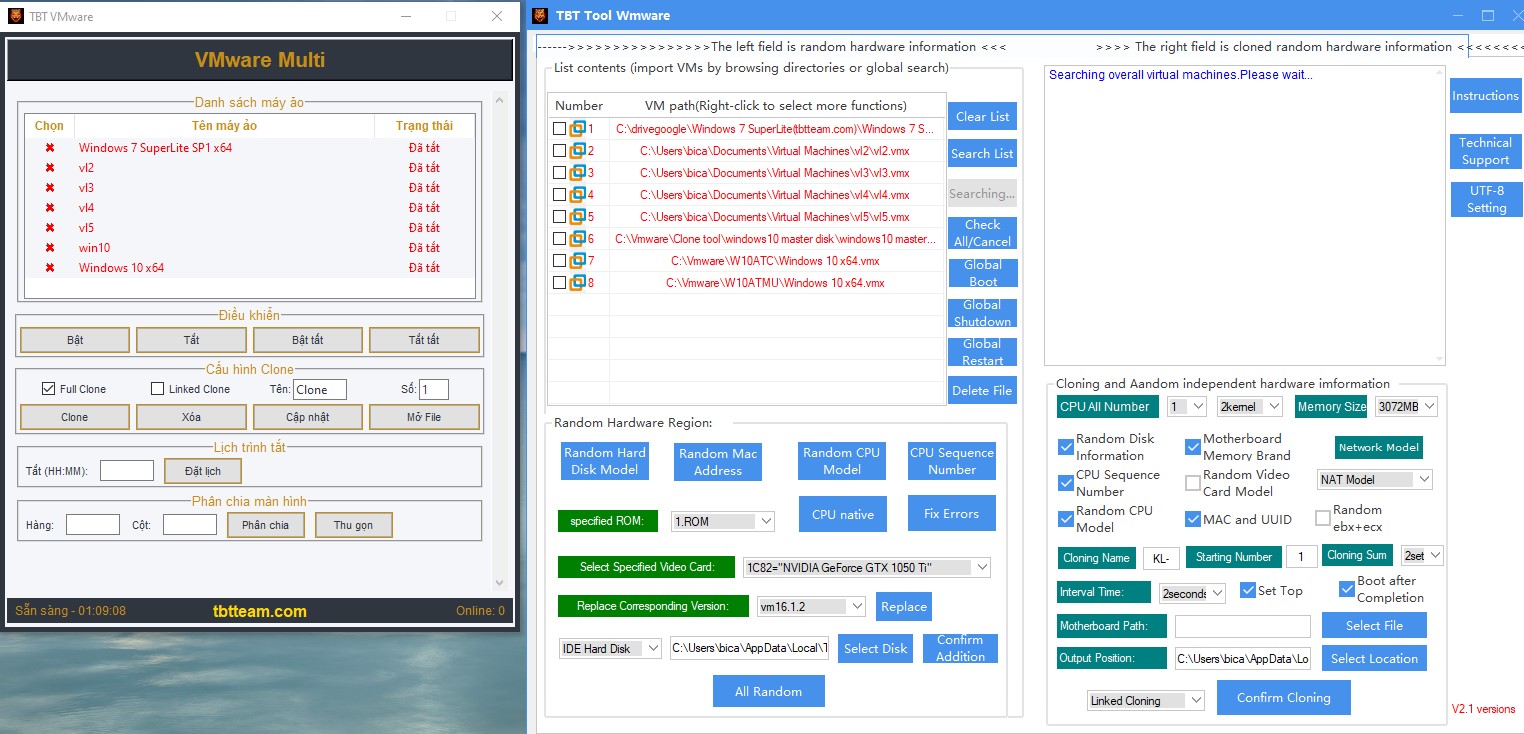Open the Linked Cloning mode dropdown
This screenshot has width=1524, height=734.
(x=1146, y=700)
